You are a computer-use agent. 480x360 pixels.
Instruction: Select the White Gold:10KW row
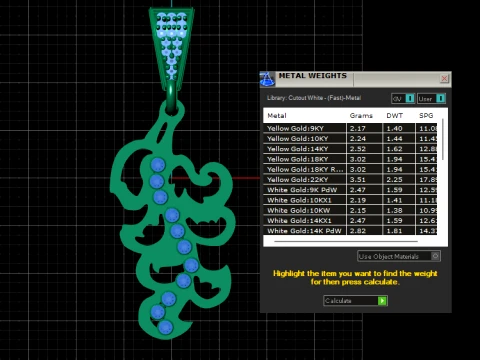[350, 210]
